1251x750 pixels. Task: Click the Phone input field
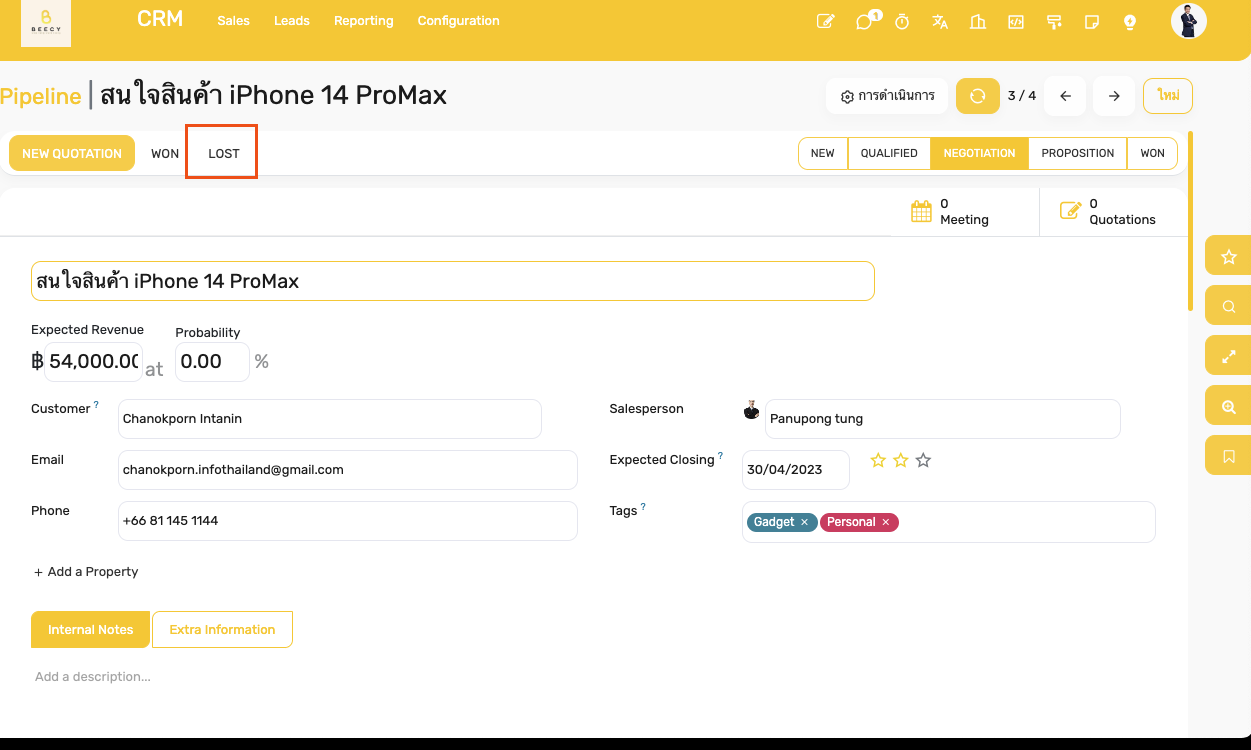coord(348,521)
